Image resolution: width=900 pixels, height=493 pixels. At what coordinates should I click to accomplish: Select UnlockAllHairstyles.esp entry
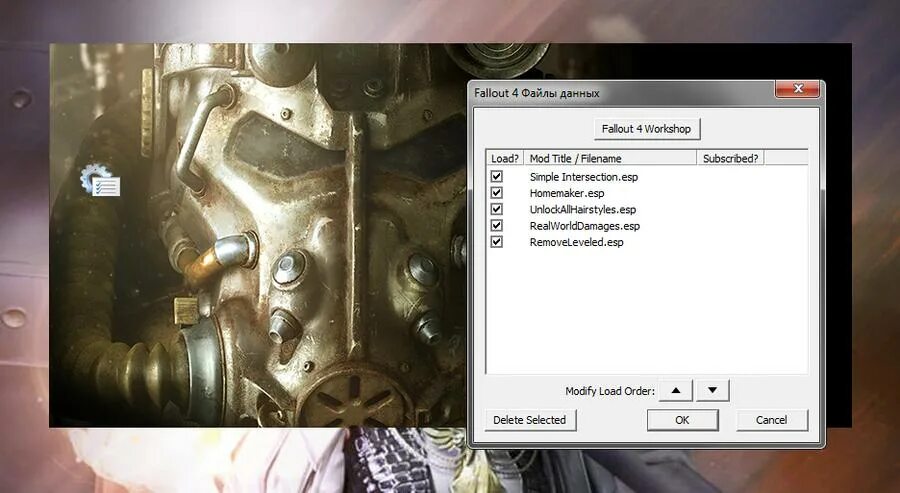[583, 209]
